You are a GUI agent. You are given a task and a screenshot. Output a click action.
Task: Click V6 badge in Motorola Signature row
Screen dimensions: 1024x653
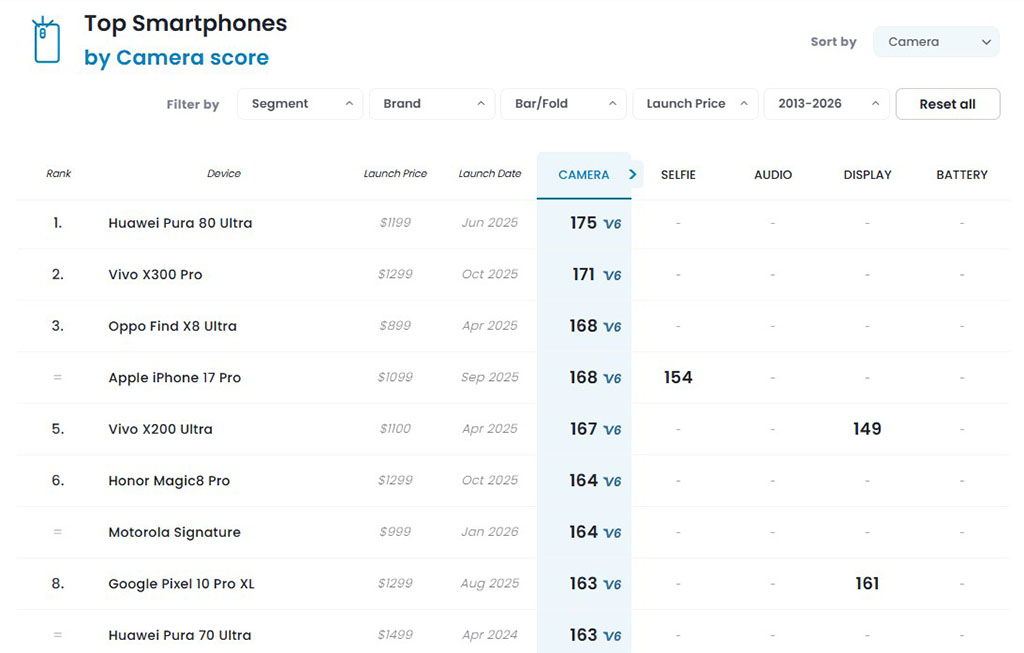click(x=612, y=533)
